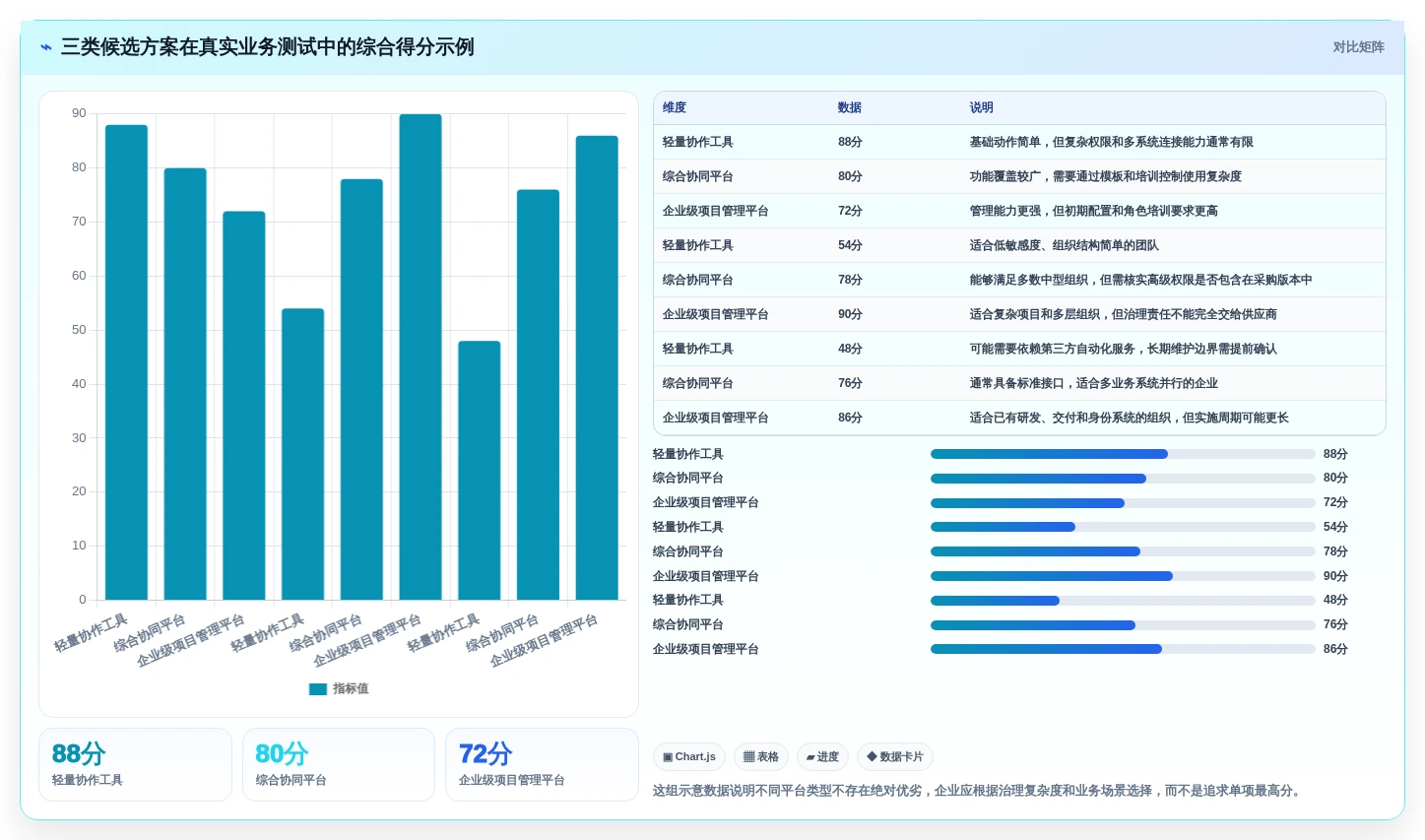The image size is (1425, 840).
Task: Select the 90分 cell in the table
Action: (851, 315)
